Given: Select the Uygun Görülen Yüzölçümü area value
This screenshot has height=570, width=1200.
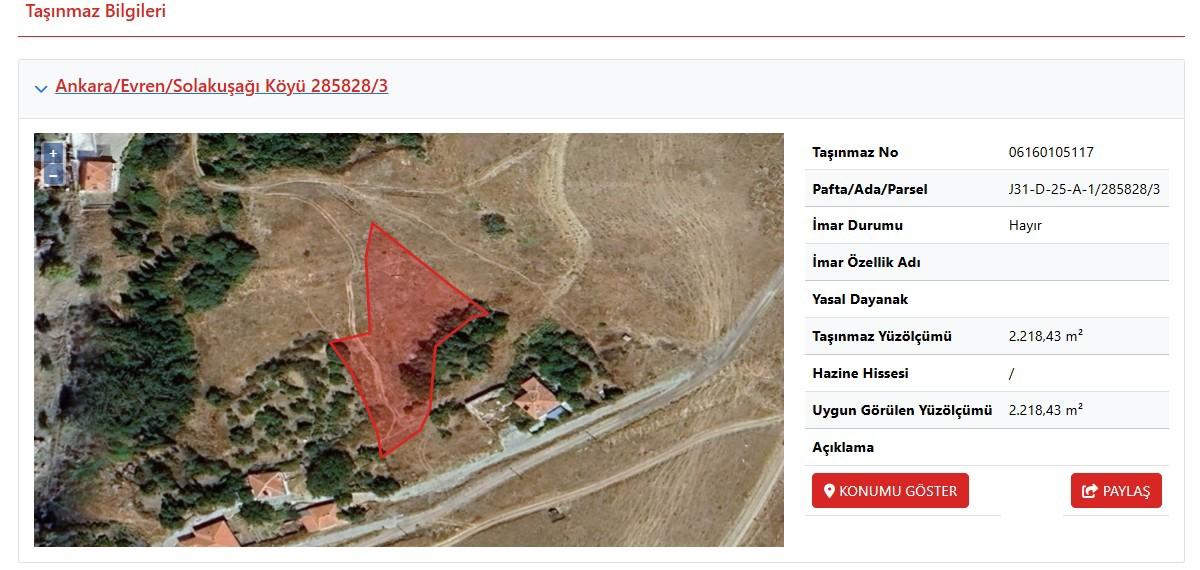Looking at the screenshot, I should [1046, 410].
